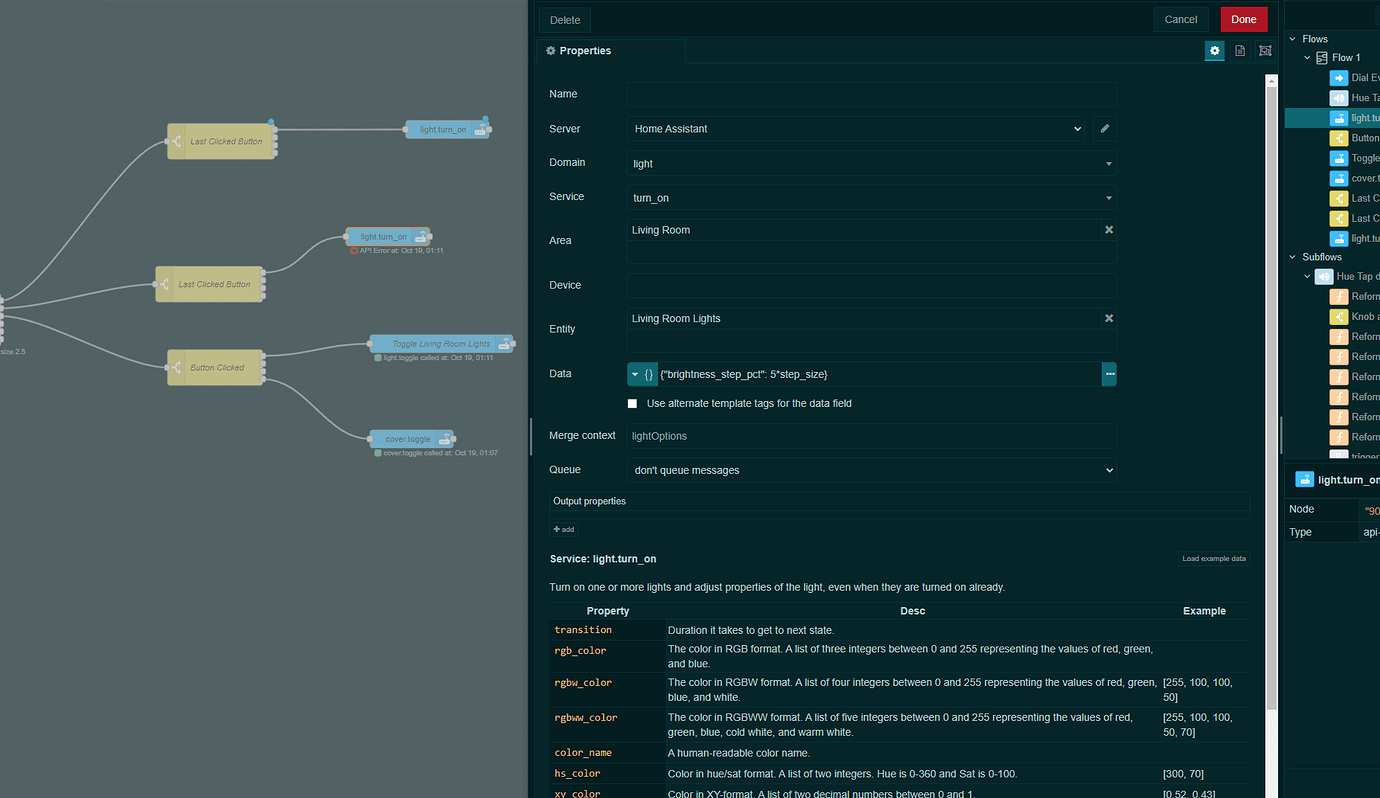The image size is (1380, 798).
Task: Click the Load example data button
Action: 1214,559
